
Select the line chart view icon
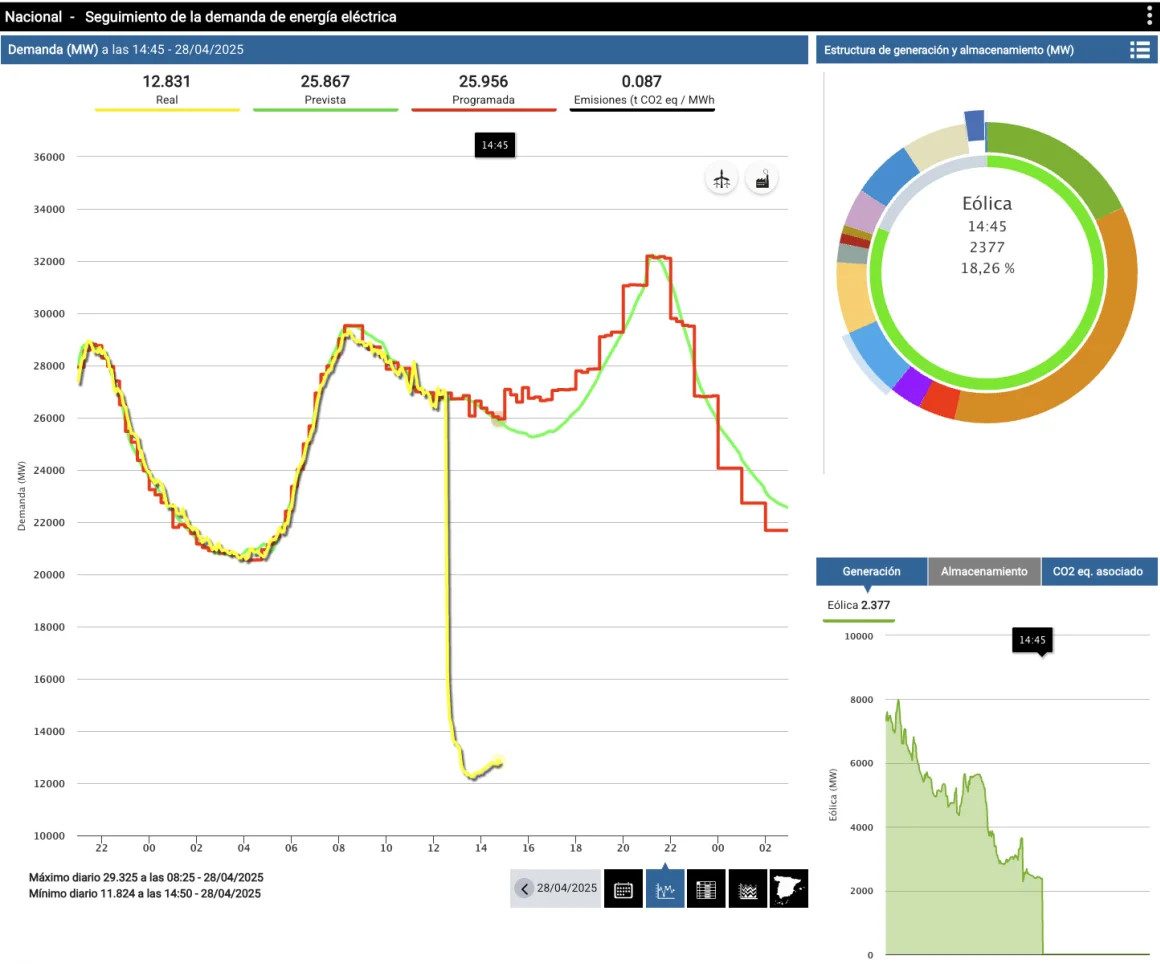[665, 888]
